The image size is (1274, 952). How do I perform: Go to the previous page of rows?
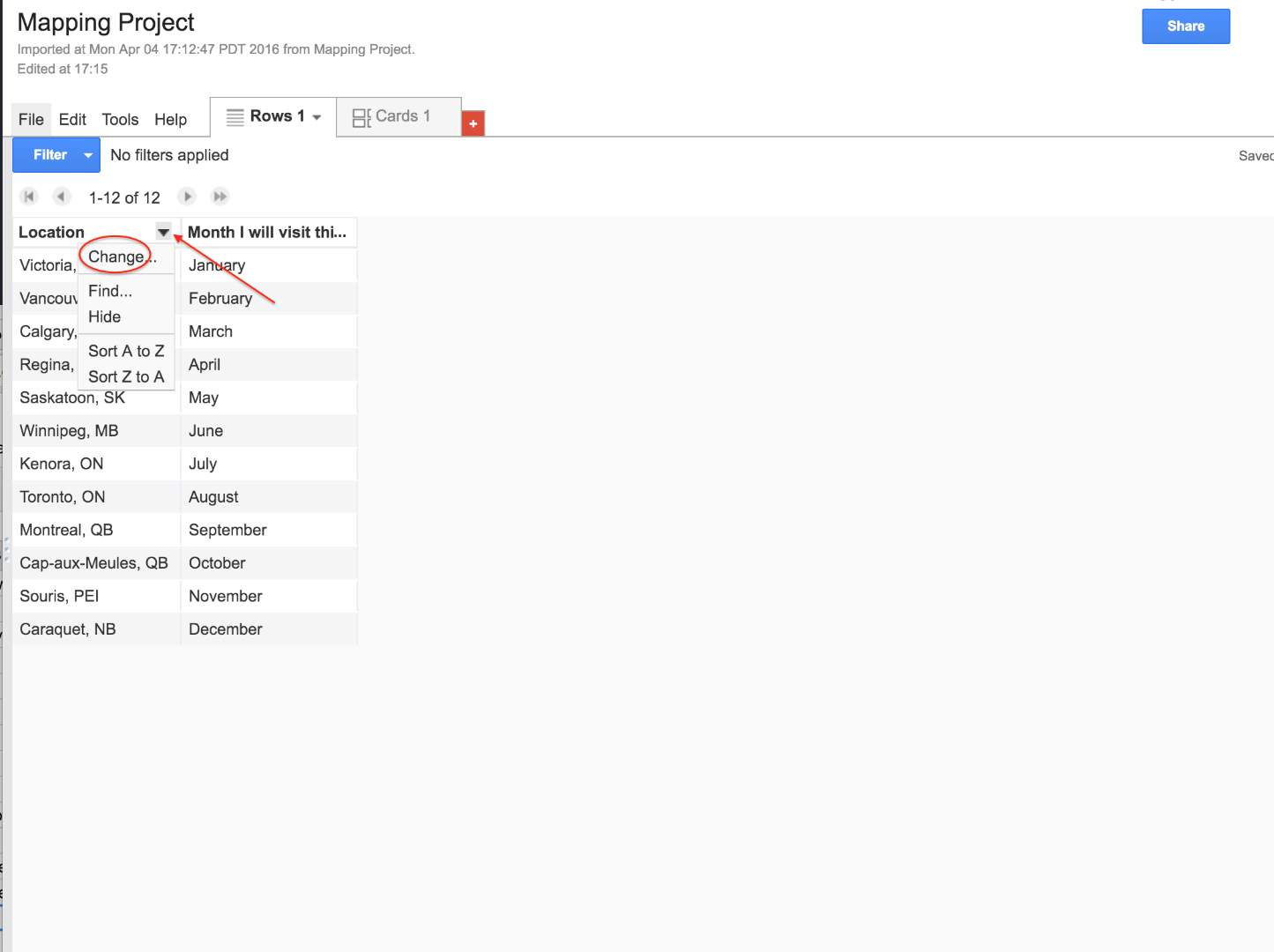[x=61, y=196]
